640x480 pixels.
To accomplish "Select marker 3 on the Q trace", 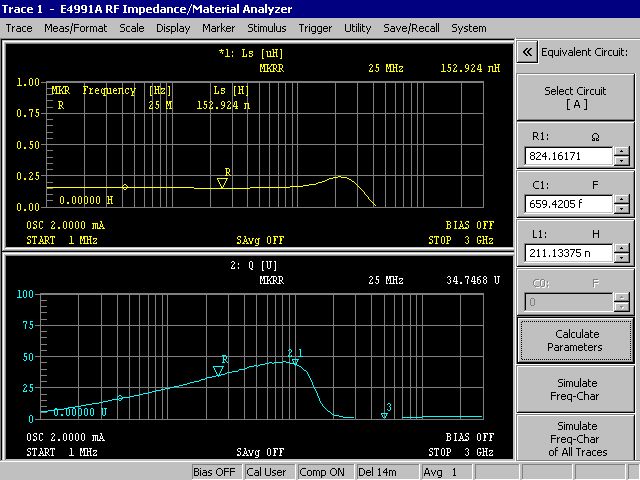I will point(384,414).
